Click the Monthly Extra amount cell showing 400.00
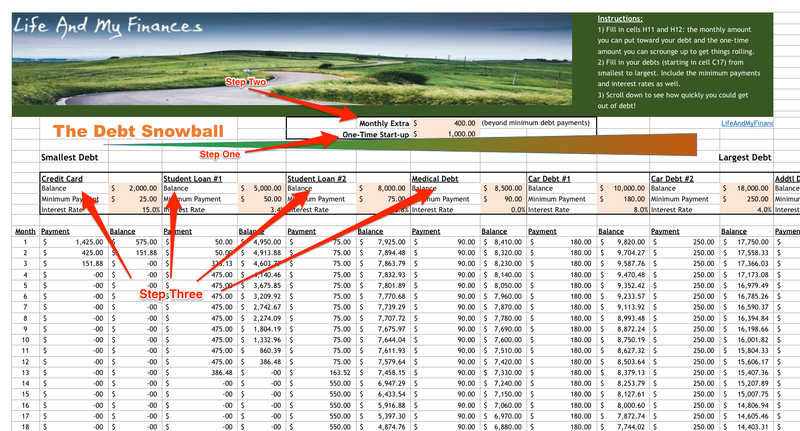800x431 pixels. click(444, 123)
